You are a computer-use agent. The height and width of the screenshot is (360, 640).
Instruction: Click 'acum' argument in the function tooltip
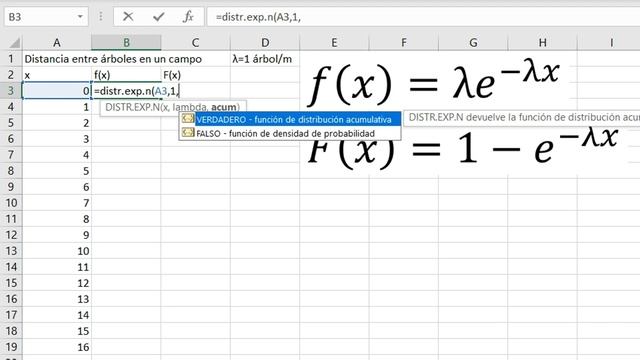click(x=224, y=107)
